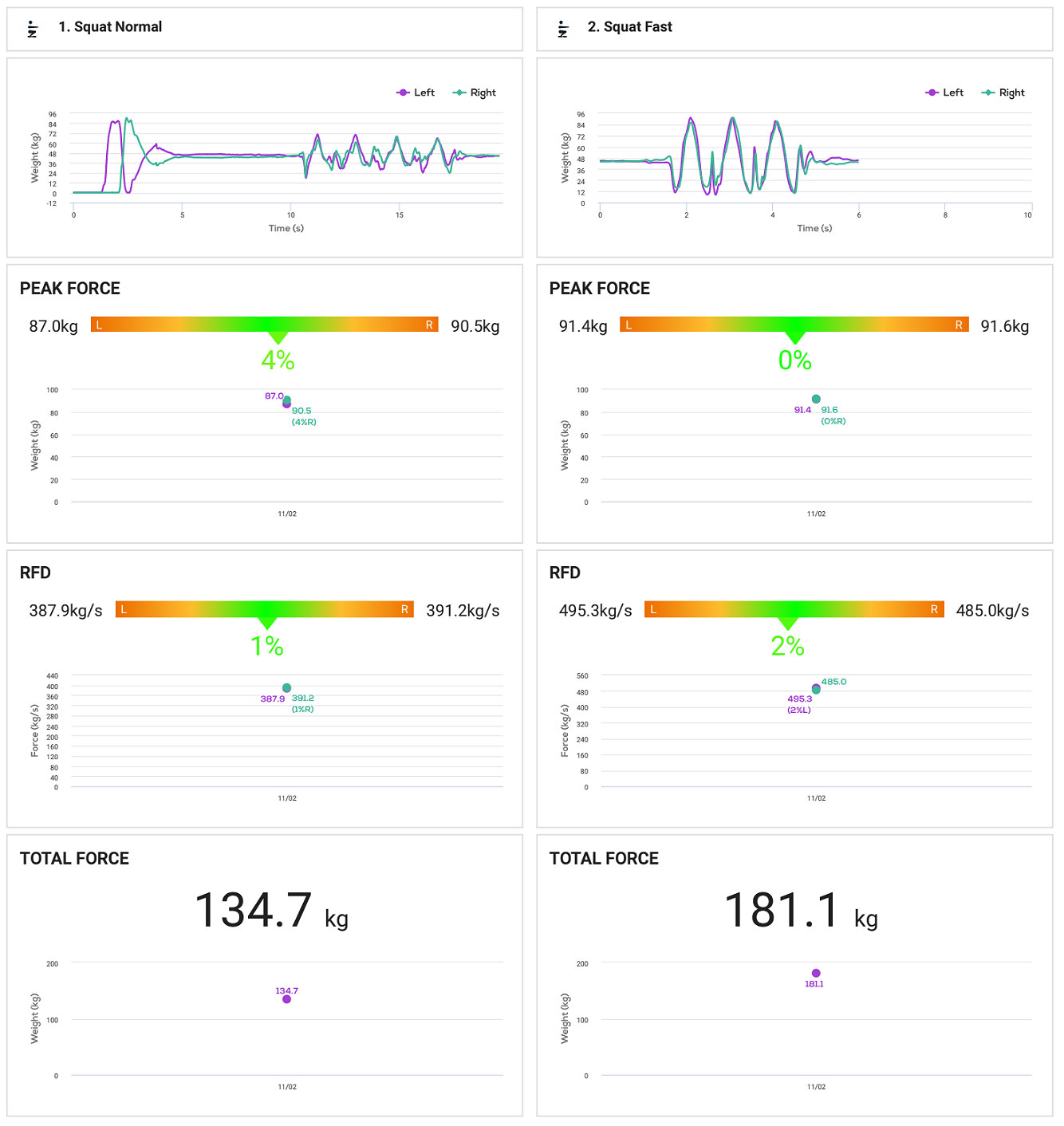Click the Squat Normal peak force gradient bar

pyautogui.click(x=265, y=325)
